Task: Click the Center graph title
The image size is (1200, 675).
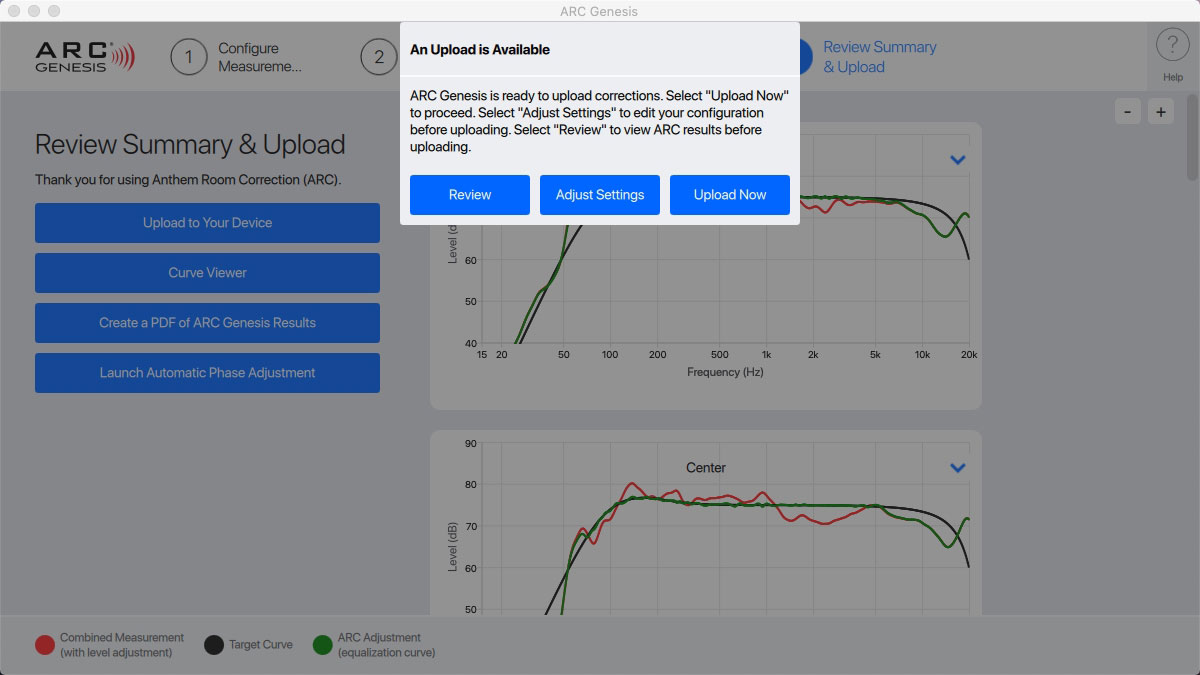Action: point(706,468)
